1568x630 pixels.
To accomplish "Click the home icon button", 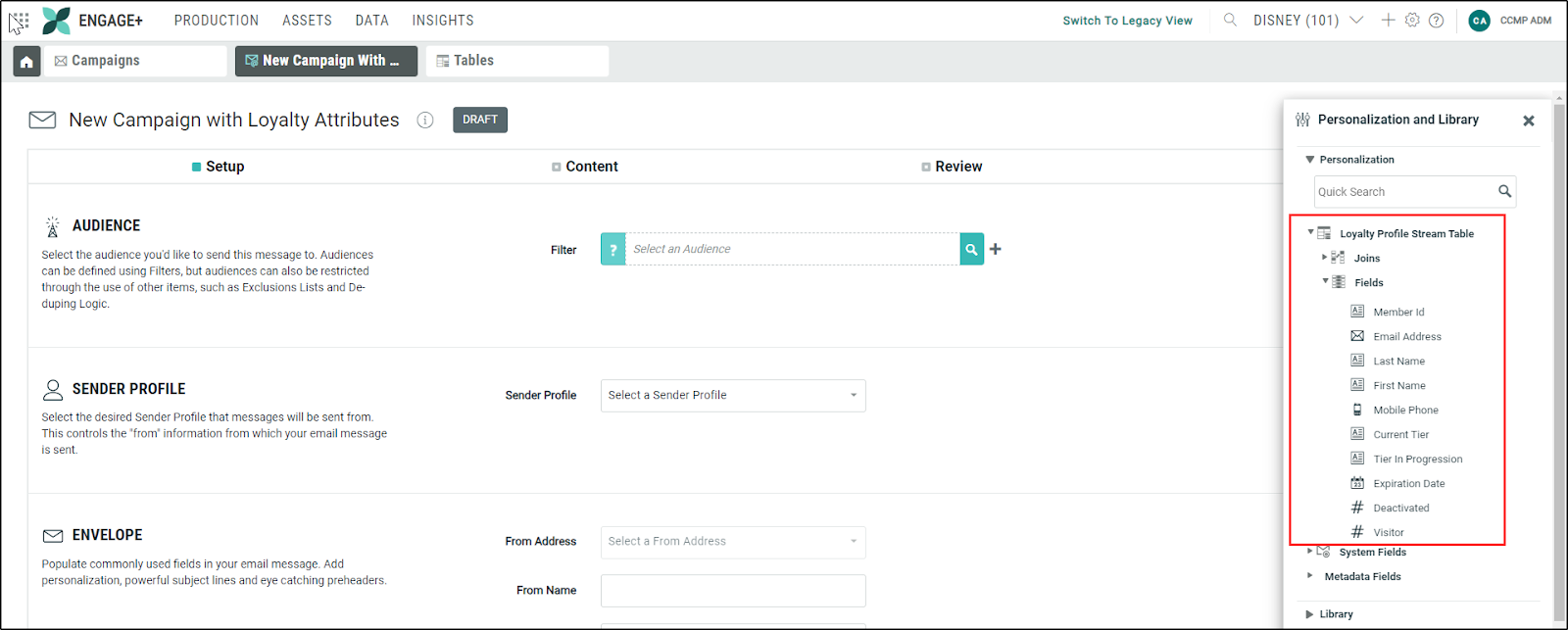I will [26, 62].
